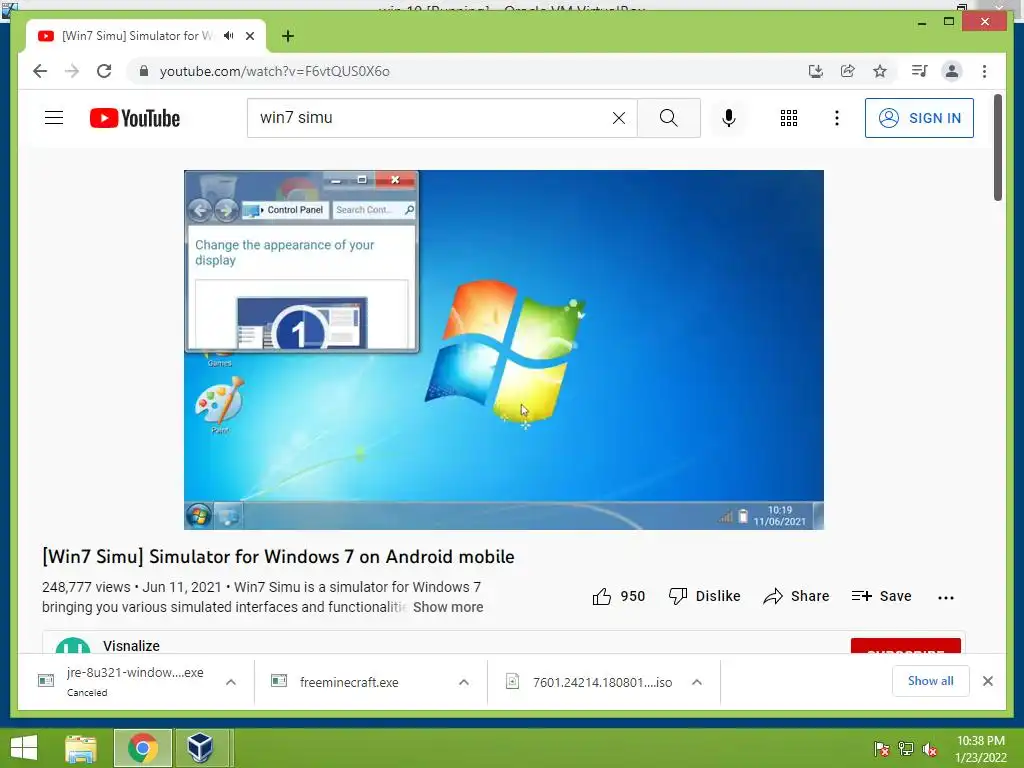Click the video title text
The height and width of the screenshot is (768, 1024).
pos(278,556)
